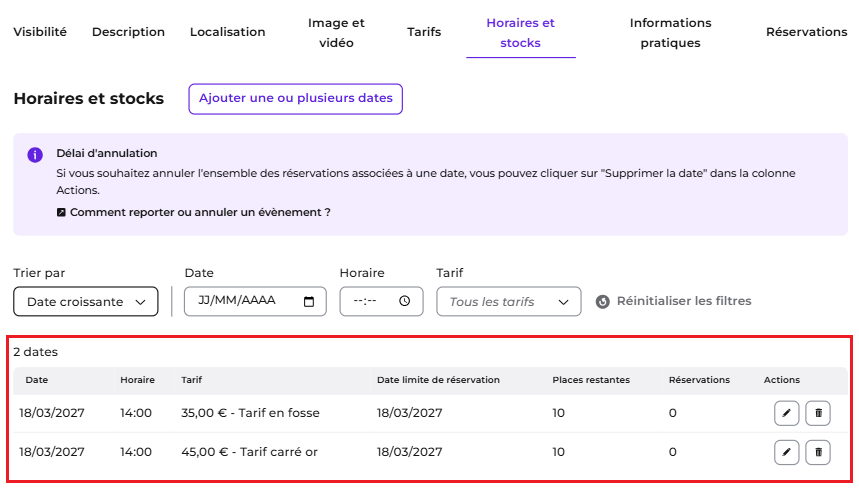Open the Localisation tab
Screen dimensions: 859x495
point(227,32)
